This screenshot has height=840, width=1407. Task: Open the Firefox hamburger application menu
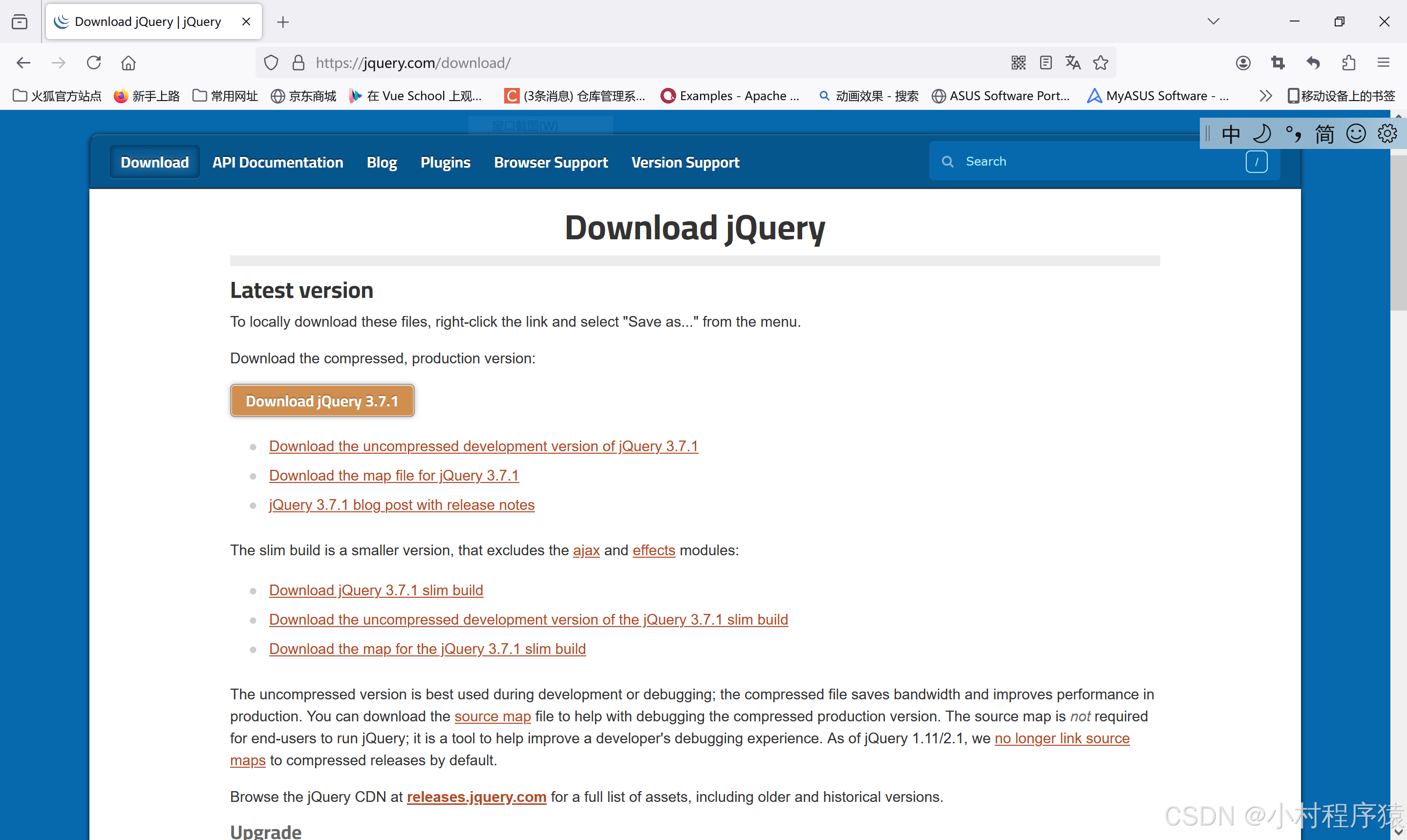pos(1383,63)
